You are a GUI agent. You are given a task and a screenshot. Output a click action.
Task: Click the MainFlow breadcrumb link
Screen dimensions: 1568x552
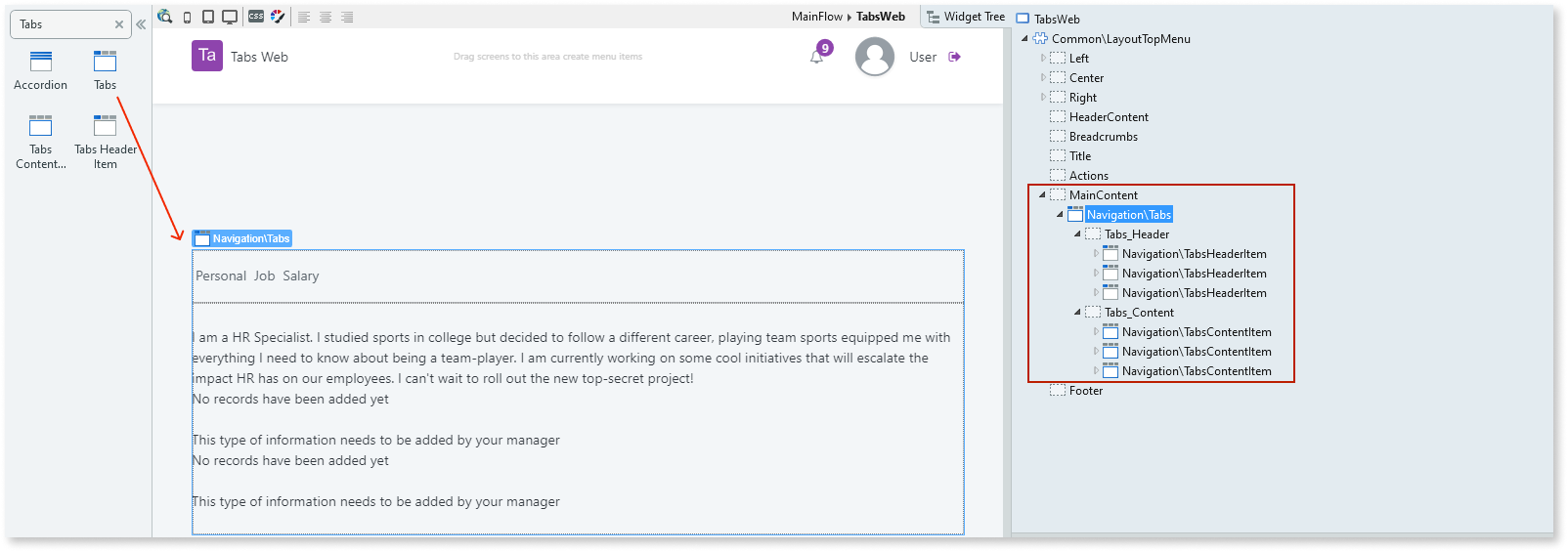pyautogui.click(x=816, y=17)
